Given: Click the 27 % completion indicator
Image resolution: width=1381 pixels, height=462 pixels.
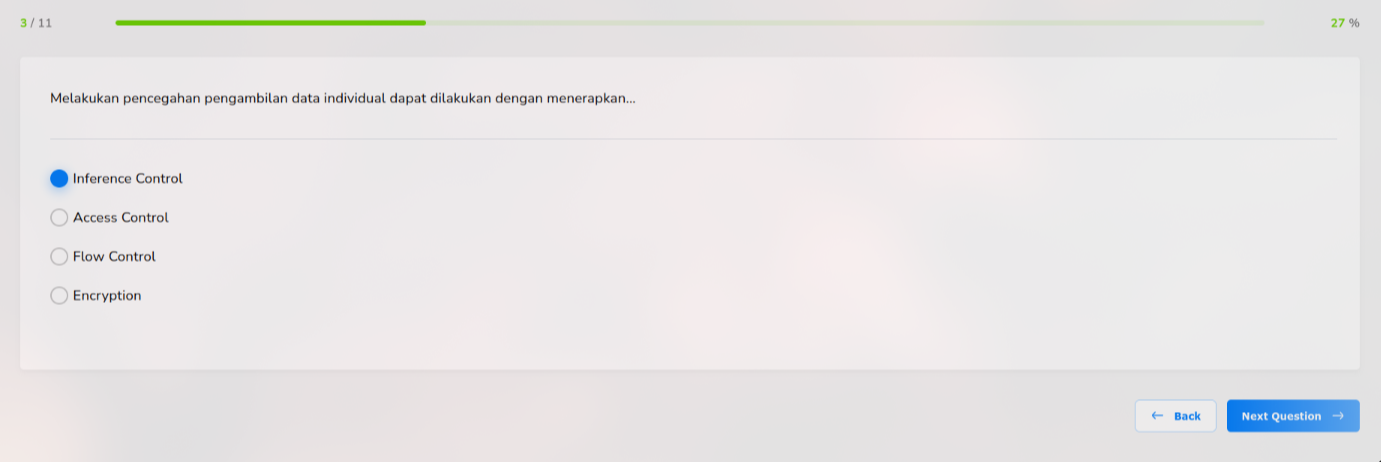Looking at the screenshot, I should point(1345,23).
